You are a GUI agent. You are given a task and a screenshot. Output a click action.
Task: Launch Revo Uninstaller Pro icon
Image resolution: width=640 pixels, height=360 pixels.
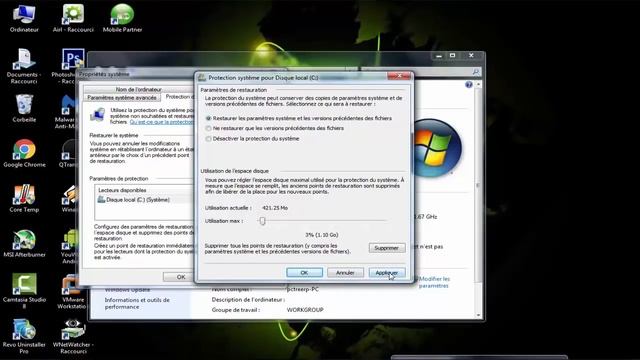coord(24,336)
